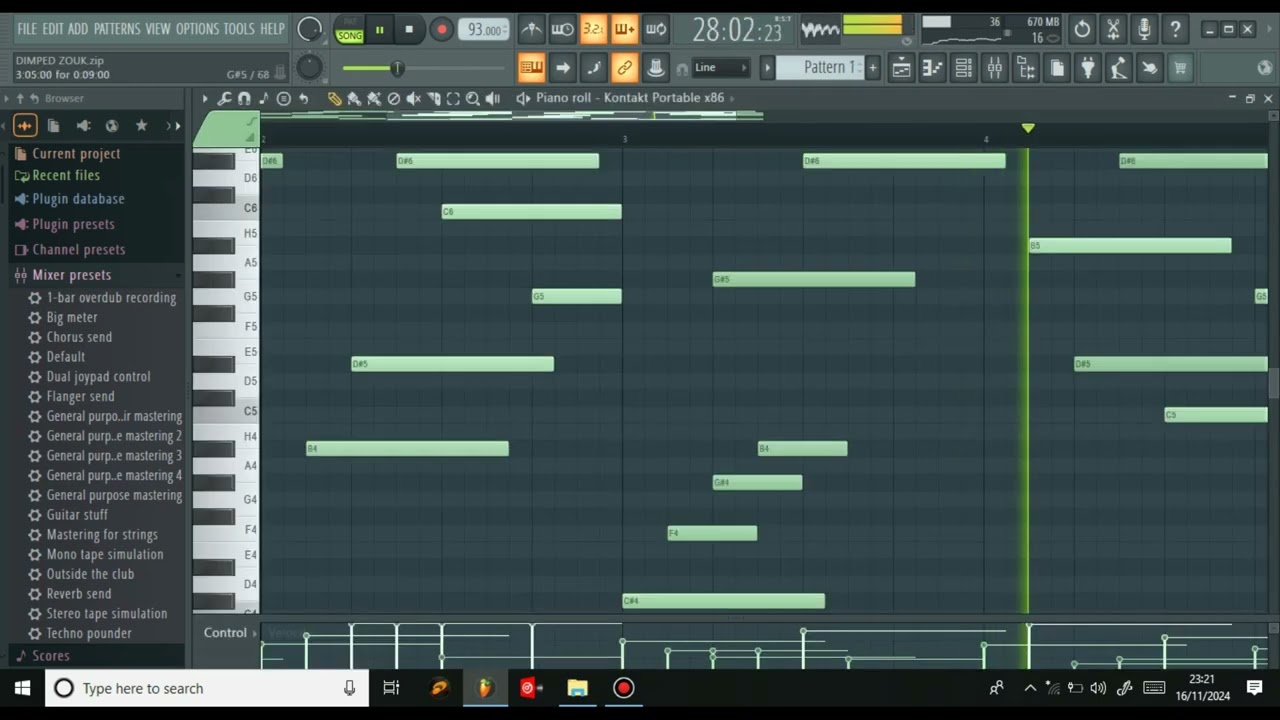Select the Delete tool in piano roll

point(394,98)
